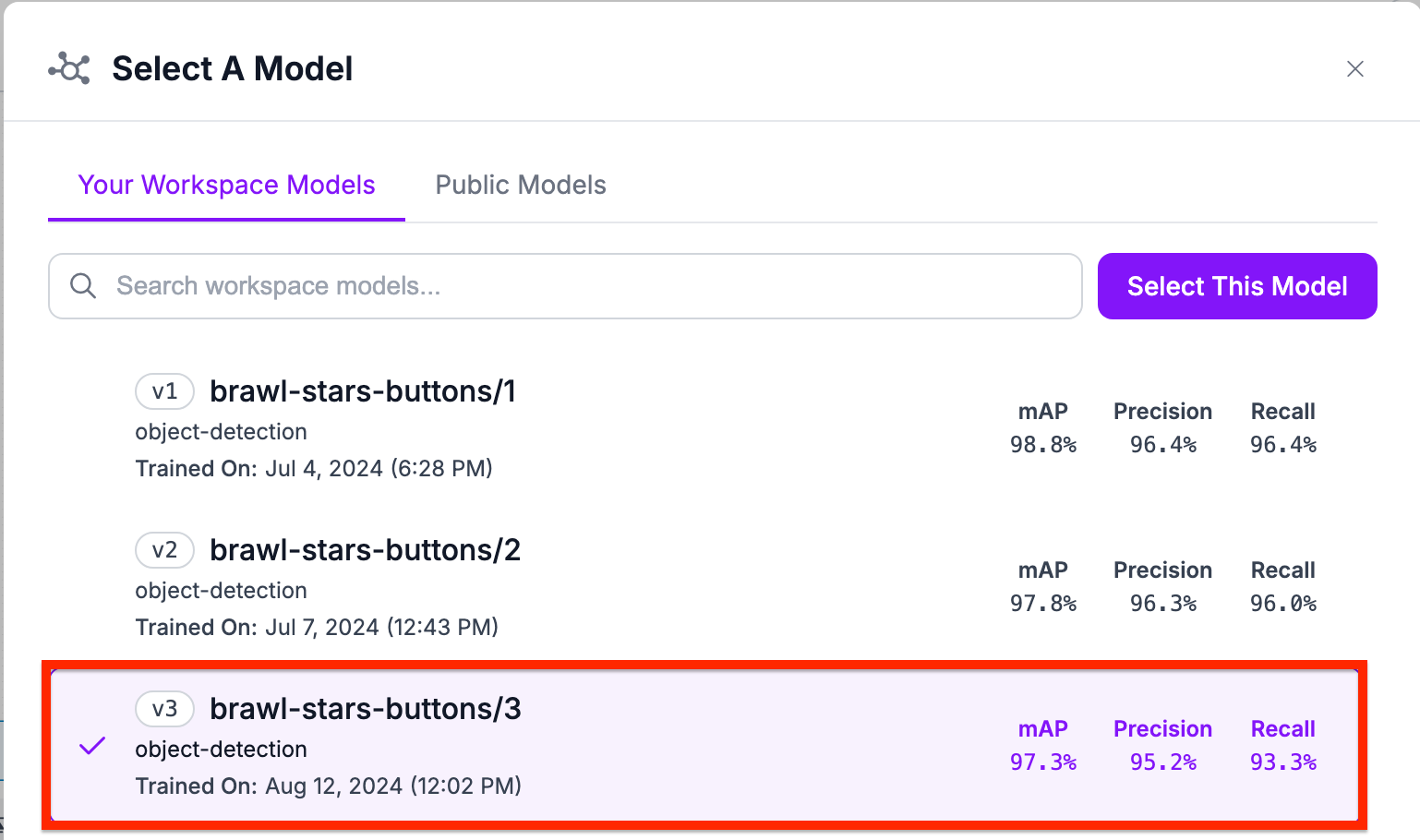
Task: Switch to the Public Models tab
Action: click(521, 186)
